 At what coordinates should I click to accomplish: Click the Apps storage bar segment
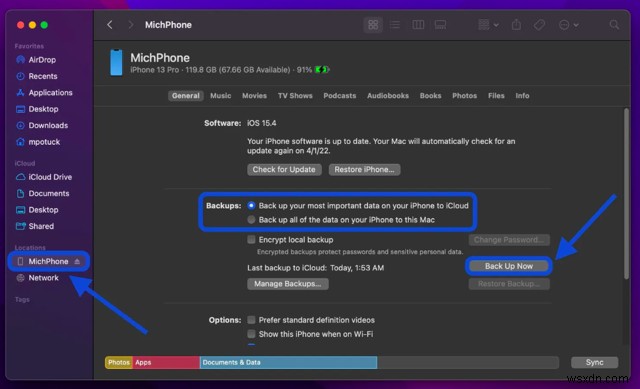166,362
